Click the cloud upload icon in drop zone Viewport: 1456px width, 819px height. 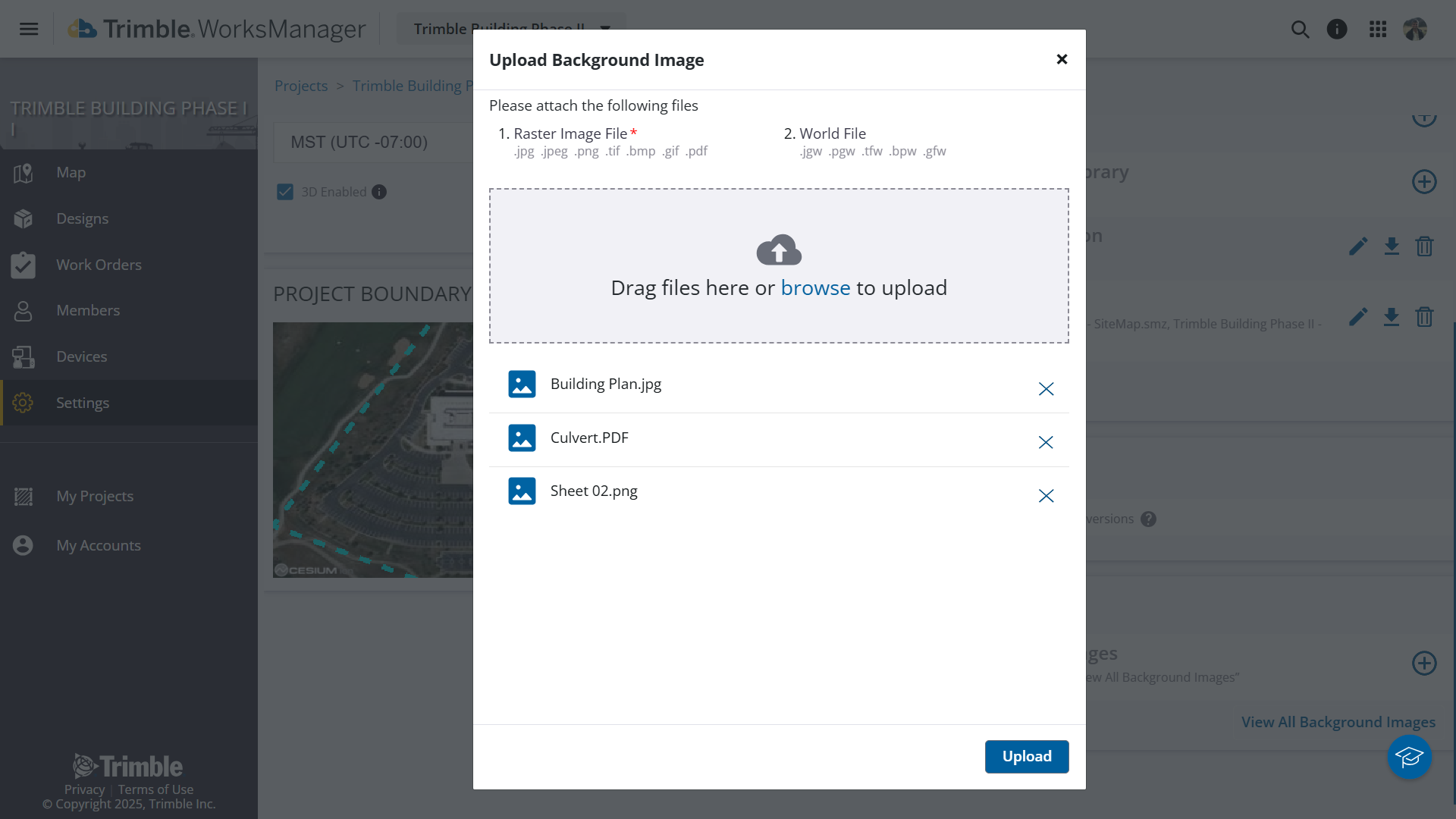(779, 249)
